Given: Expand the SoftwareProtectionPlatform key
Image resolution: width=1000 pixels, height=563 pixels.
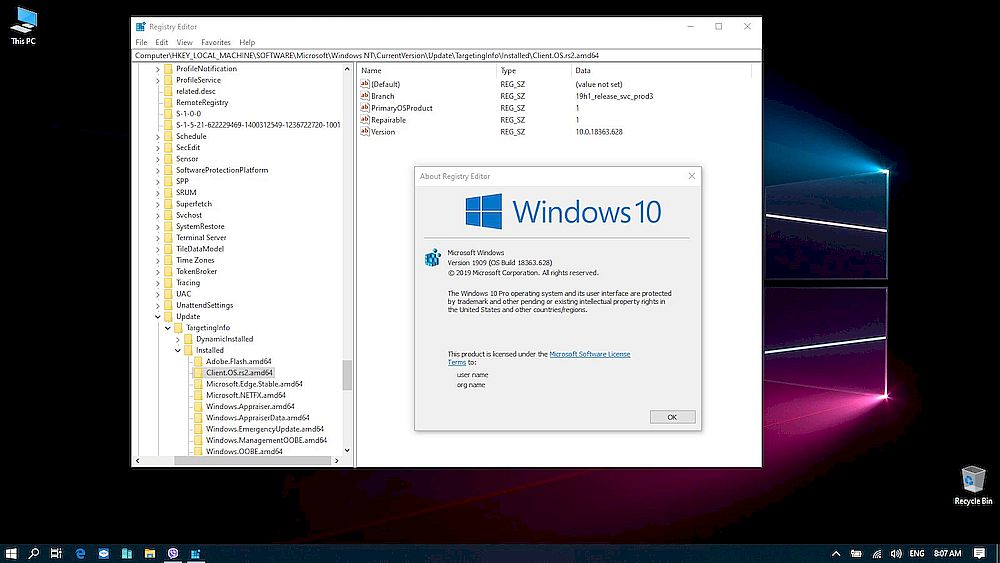Looking at the screenshot, I should click(158, 170).
